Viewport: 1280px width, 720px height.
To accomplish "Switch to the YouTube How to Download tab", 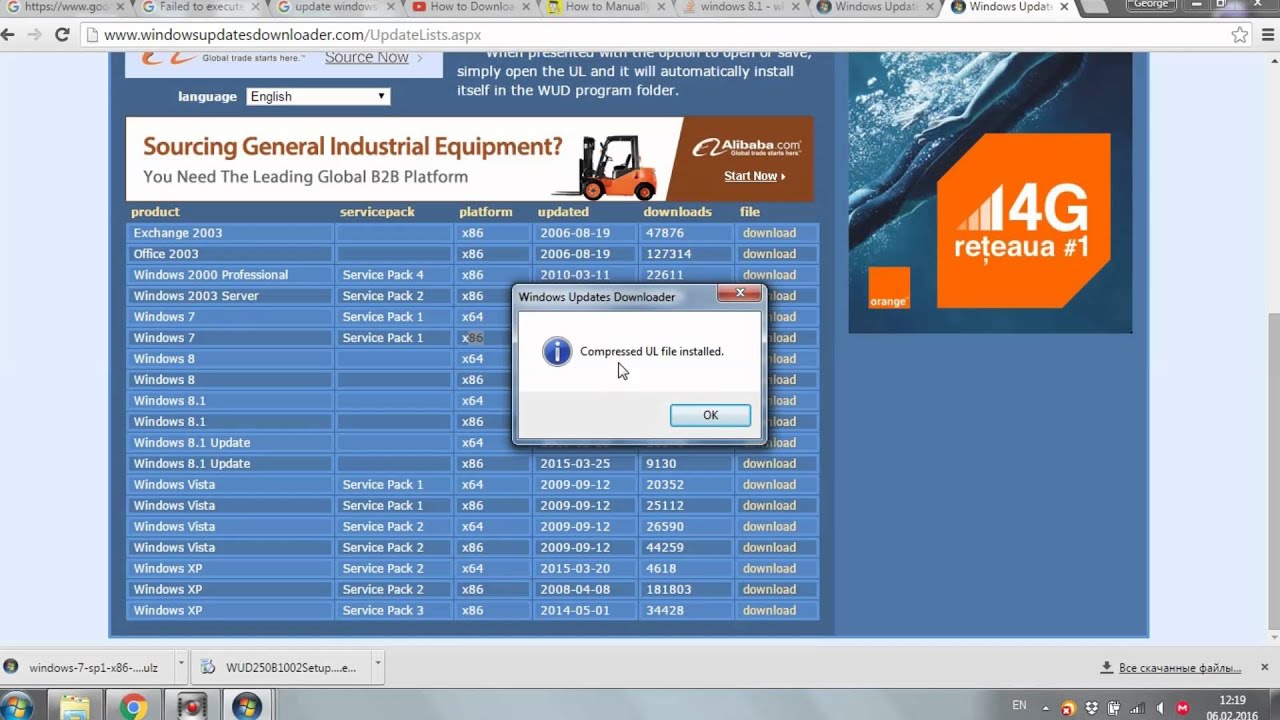I will point(469,7).
